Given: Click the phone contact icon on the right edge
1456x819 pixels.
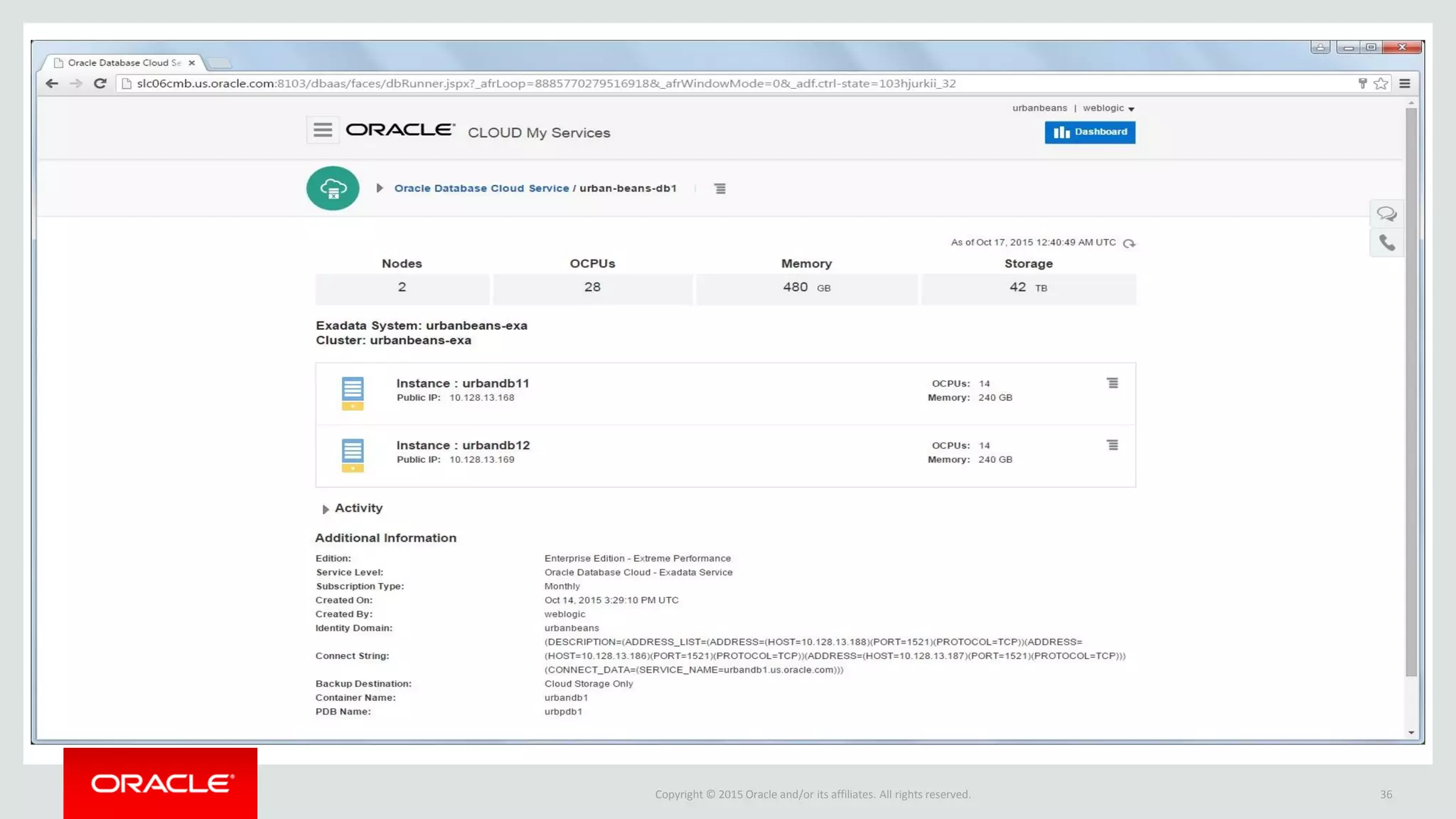Looking at the screenshot, I should click(1386, 243).
